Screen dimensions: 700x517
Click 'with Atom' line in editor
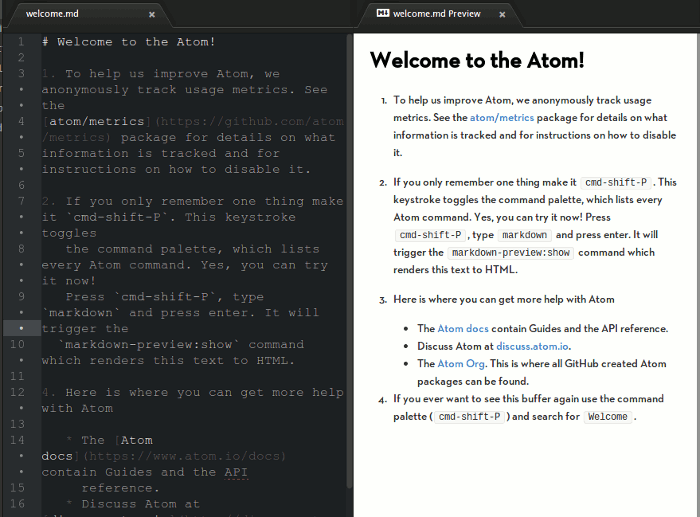tap(77, 409)
